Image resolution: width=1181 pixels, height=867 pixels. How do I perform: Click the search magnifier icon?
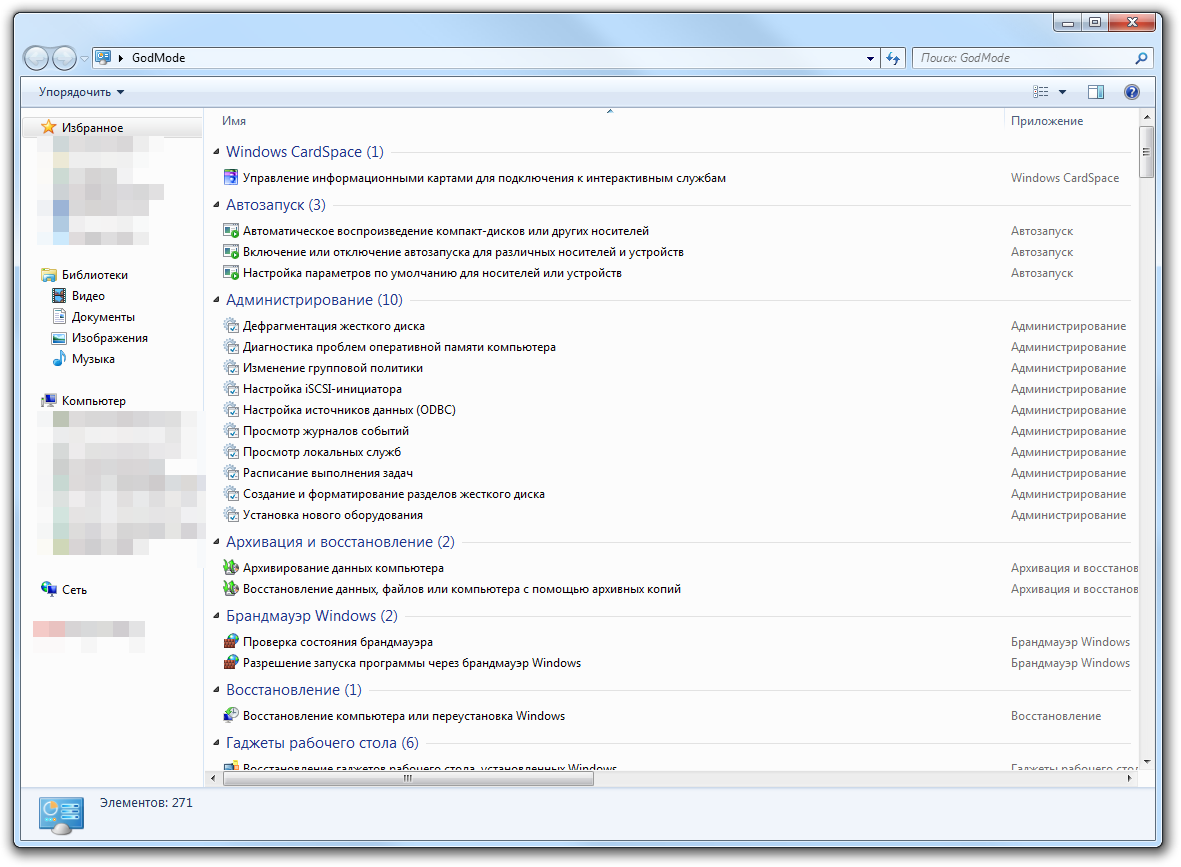[x=1141, y=58]
